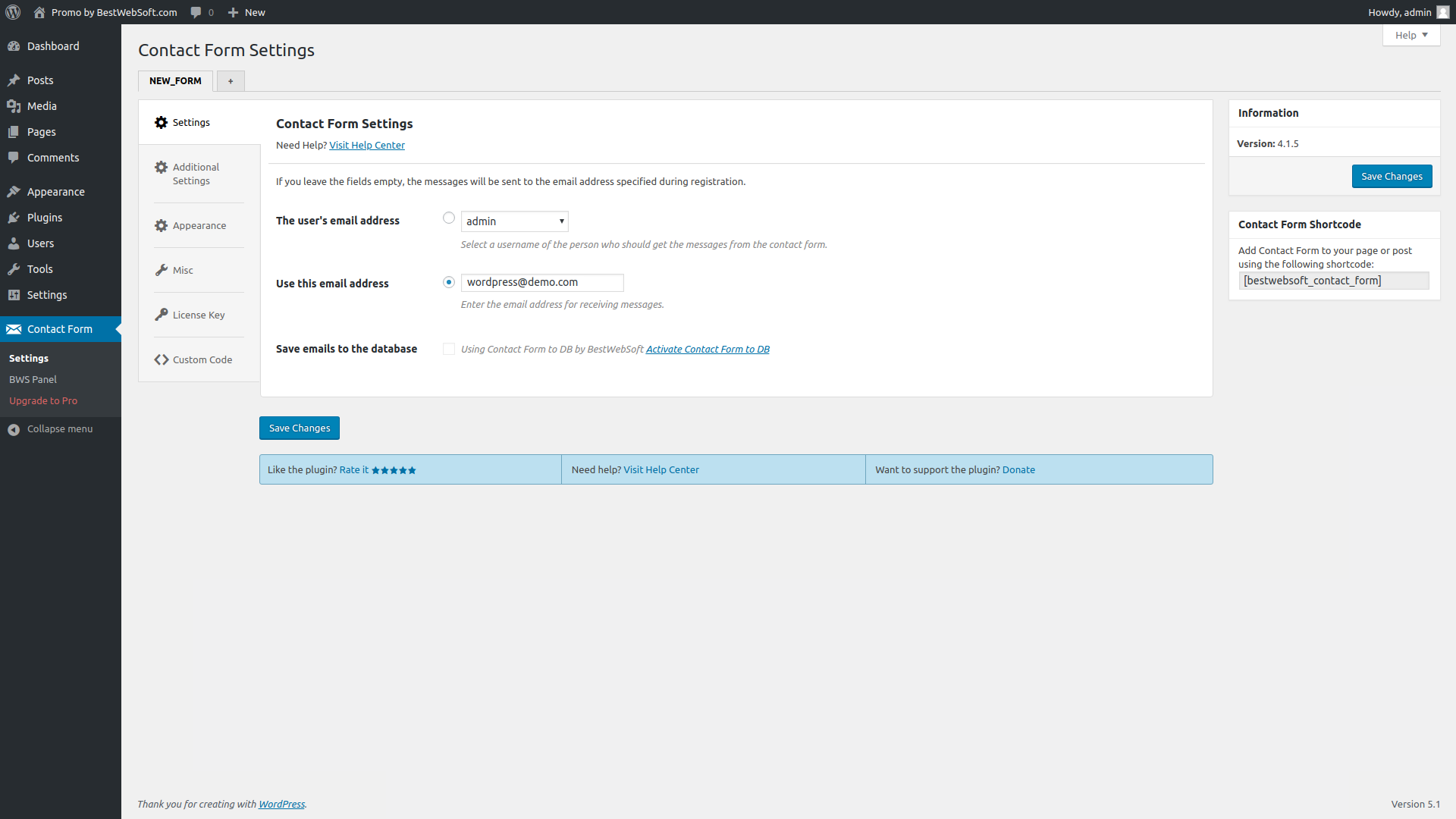Image resolution: width=1456 pixels, height=819 pixels.
Task: Click the plus New icon in admin bar
Action: point(234,12)
